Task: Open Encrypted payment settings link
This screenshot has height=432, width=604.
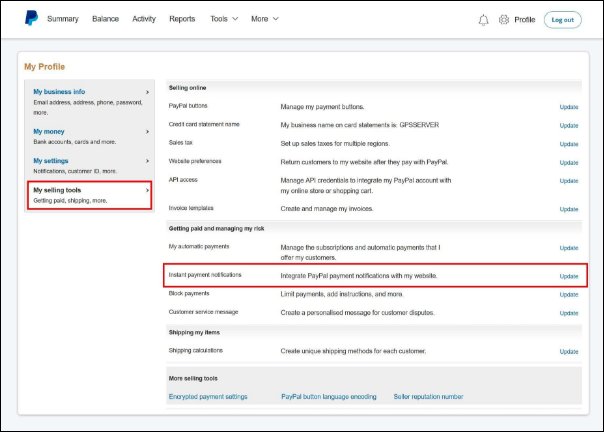Action: tap(208, 397)
